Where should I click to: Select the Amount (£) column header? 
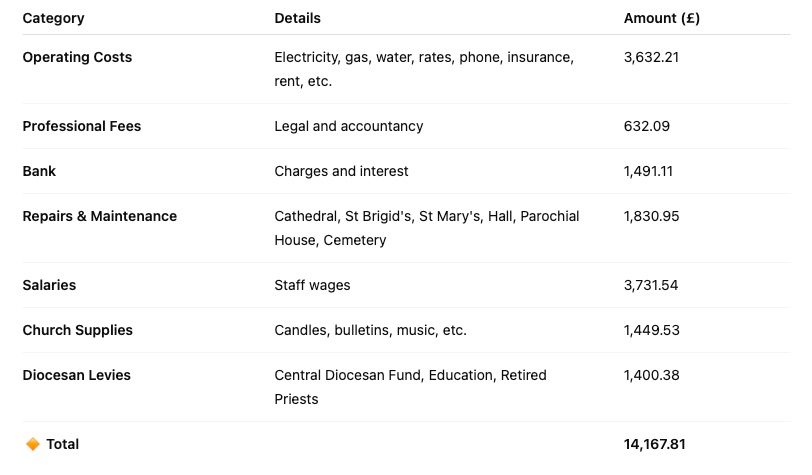click(x=661, y=18)
